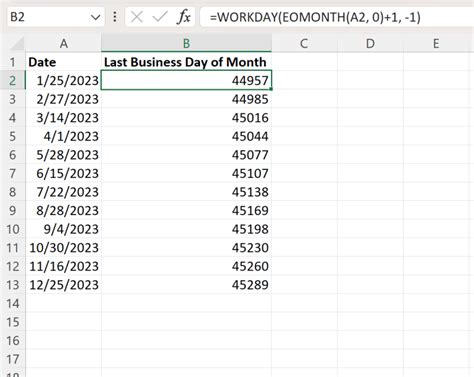Select column A header

pos(63,43)
